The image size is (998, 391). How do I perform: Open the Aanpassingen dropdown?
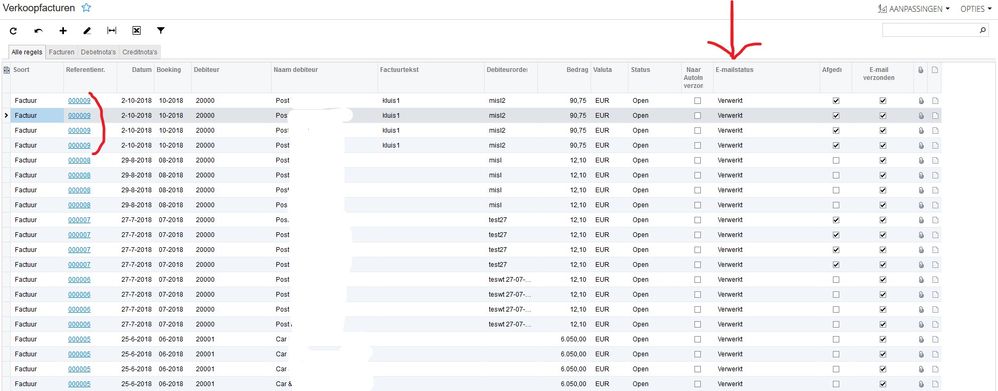point(913,9)
